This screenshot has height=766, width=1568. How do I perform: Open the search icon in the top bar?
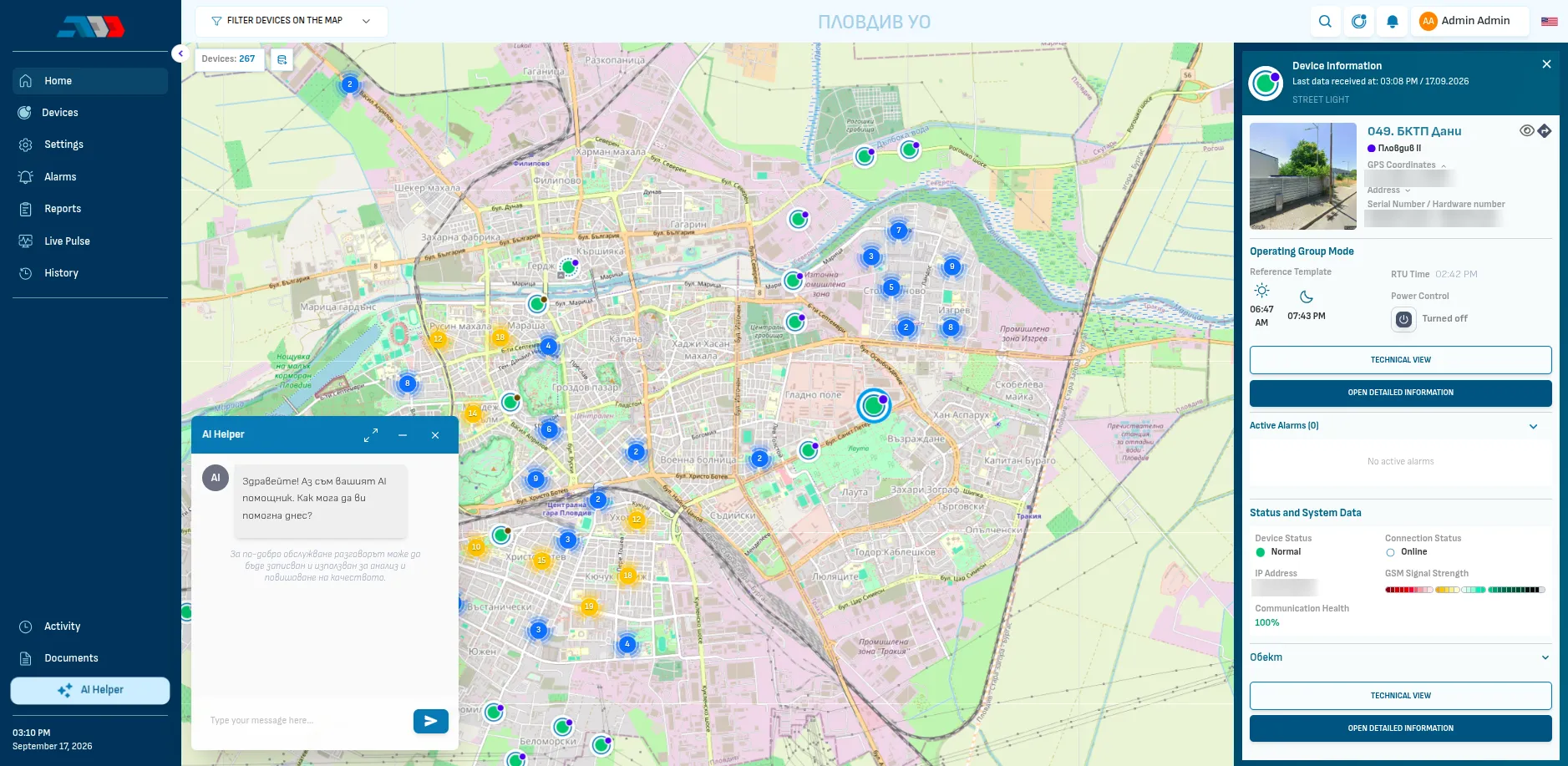[x=1326, y=22]
